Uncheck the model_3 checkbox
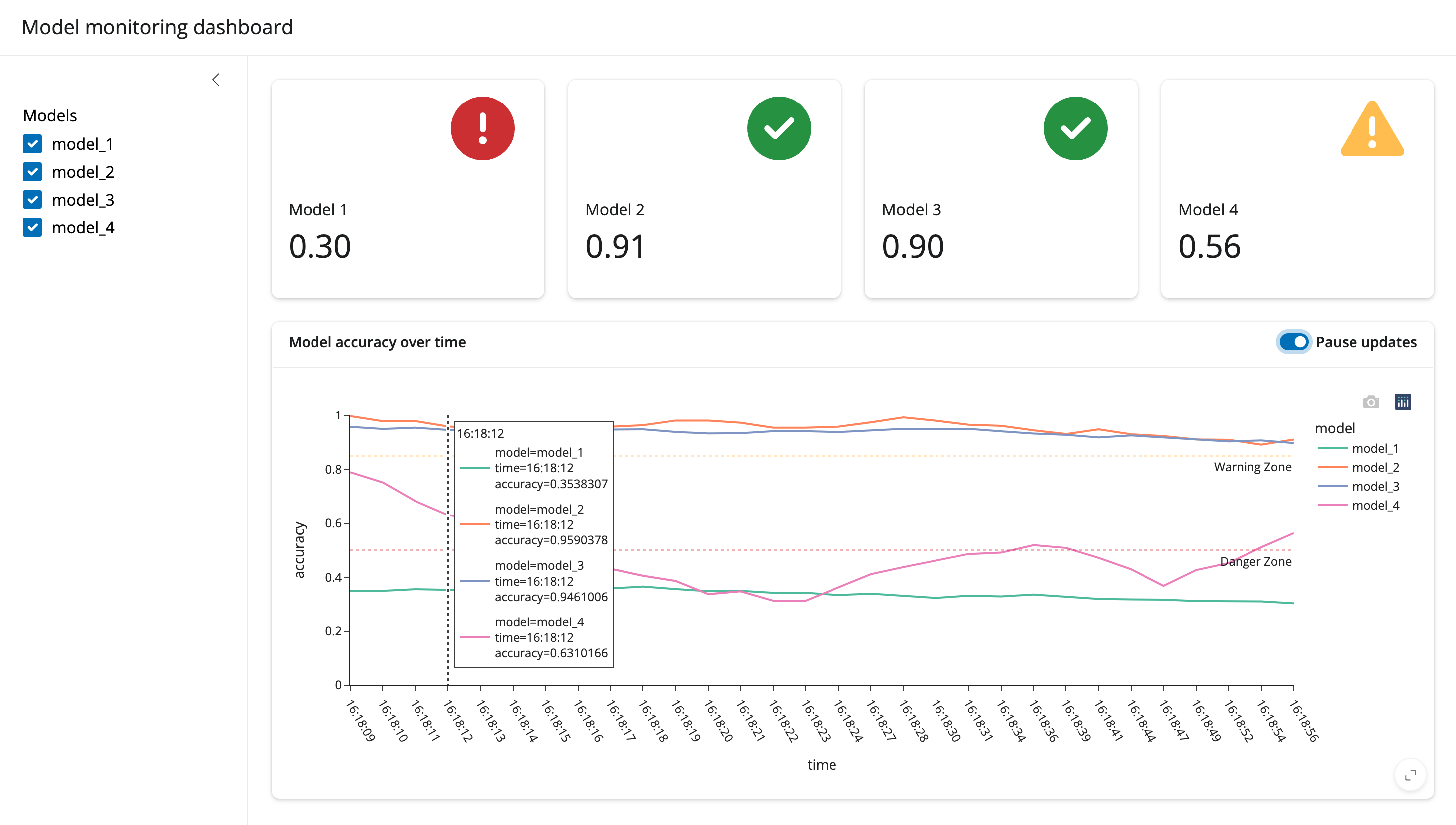Screen dimensions: 1456x825 click(x=32, y=200)
